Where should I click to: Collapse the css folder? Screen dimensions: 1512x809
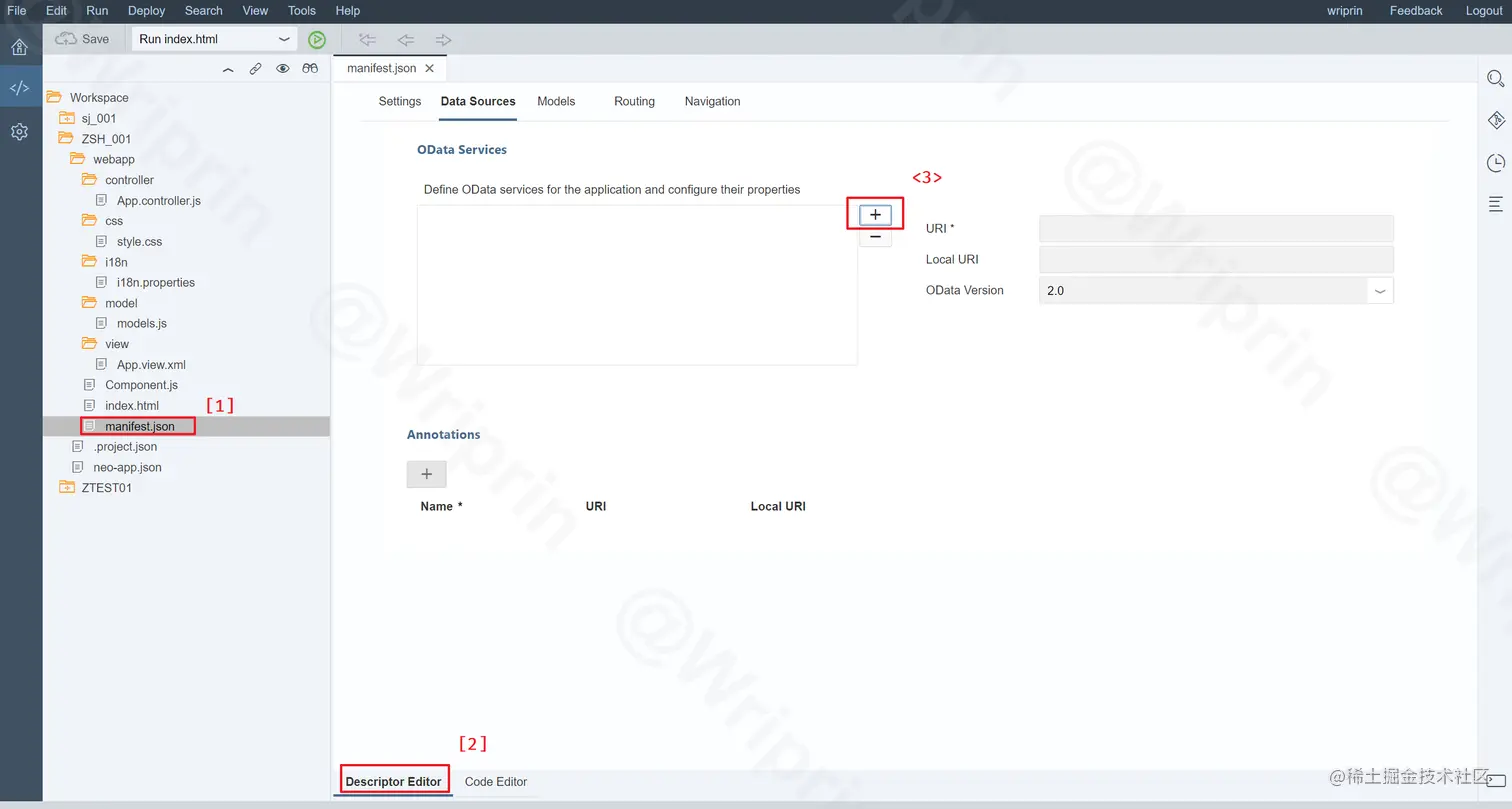click(89, 221)
